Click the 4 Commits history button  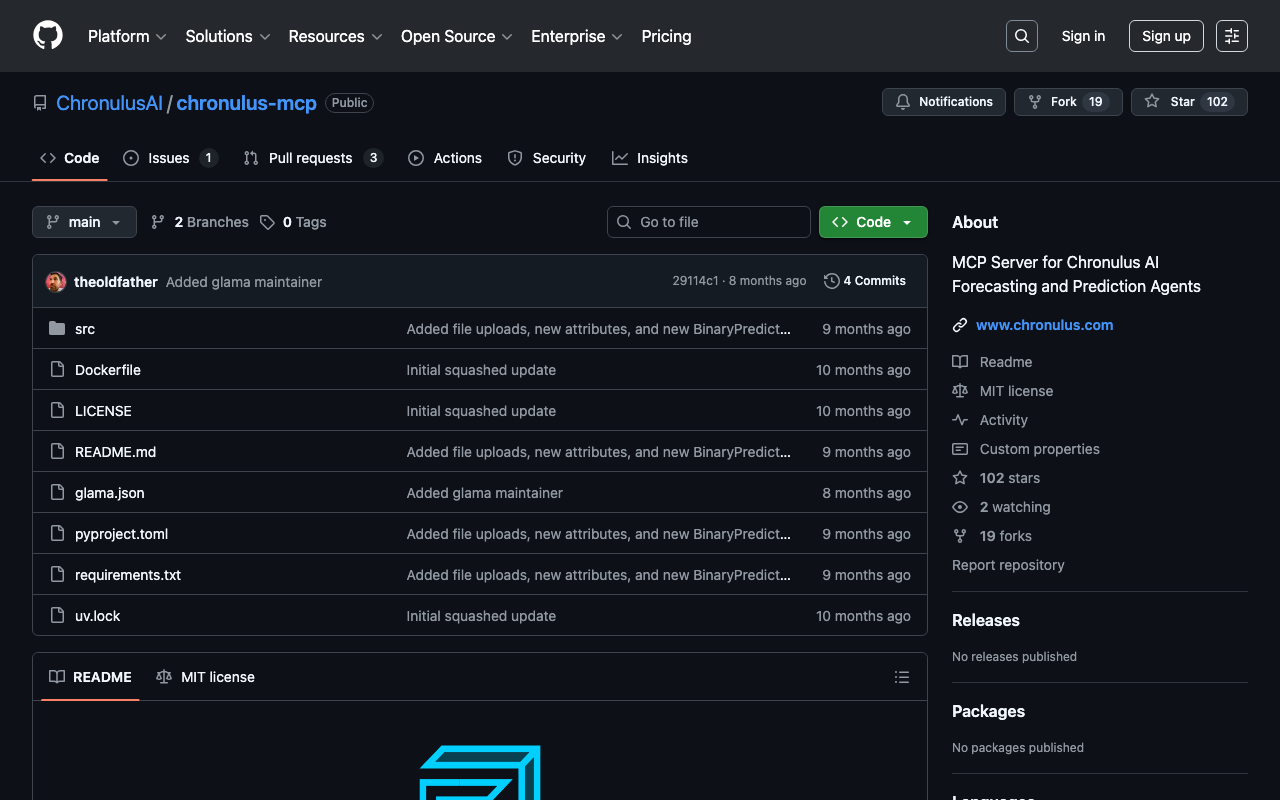point(865,281)
